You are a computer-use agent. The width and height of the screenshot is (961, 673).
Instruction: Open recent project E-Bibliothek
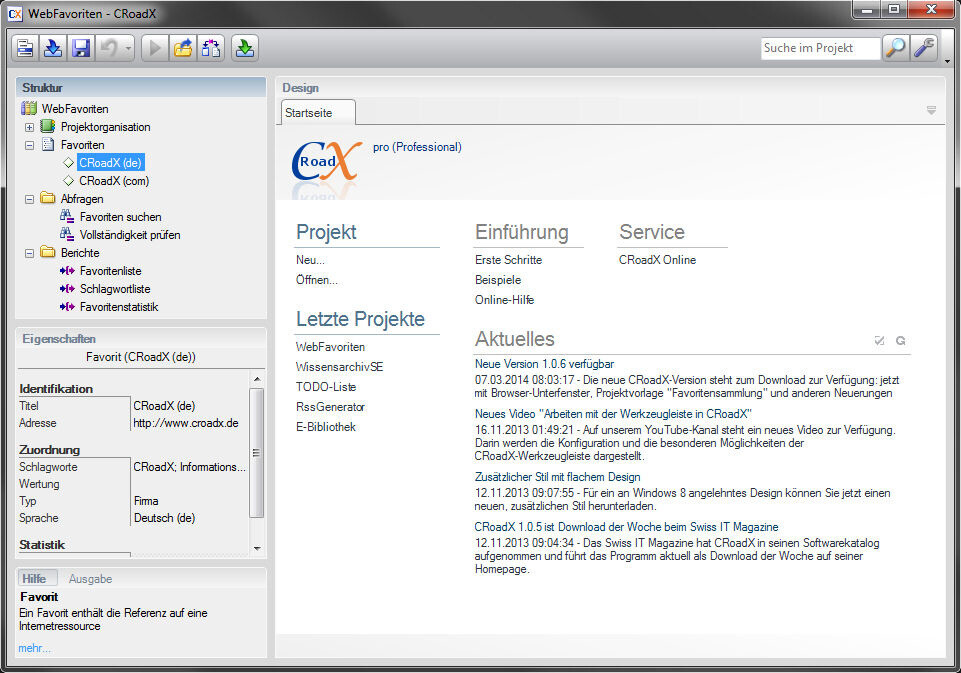[325, 427]
